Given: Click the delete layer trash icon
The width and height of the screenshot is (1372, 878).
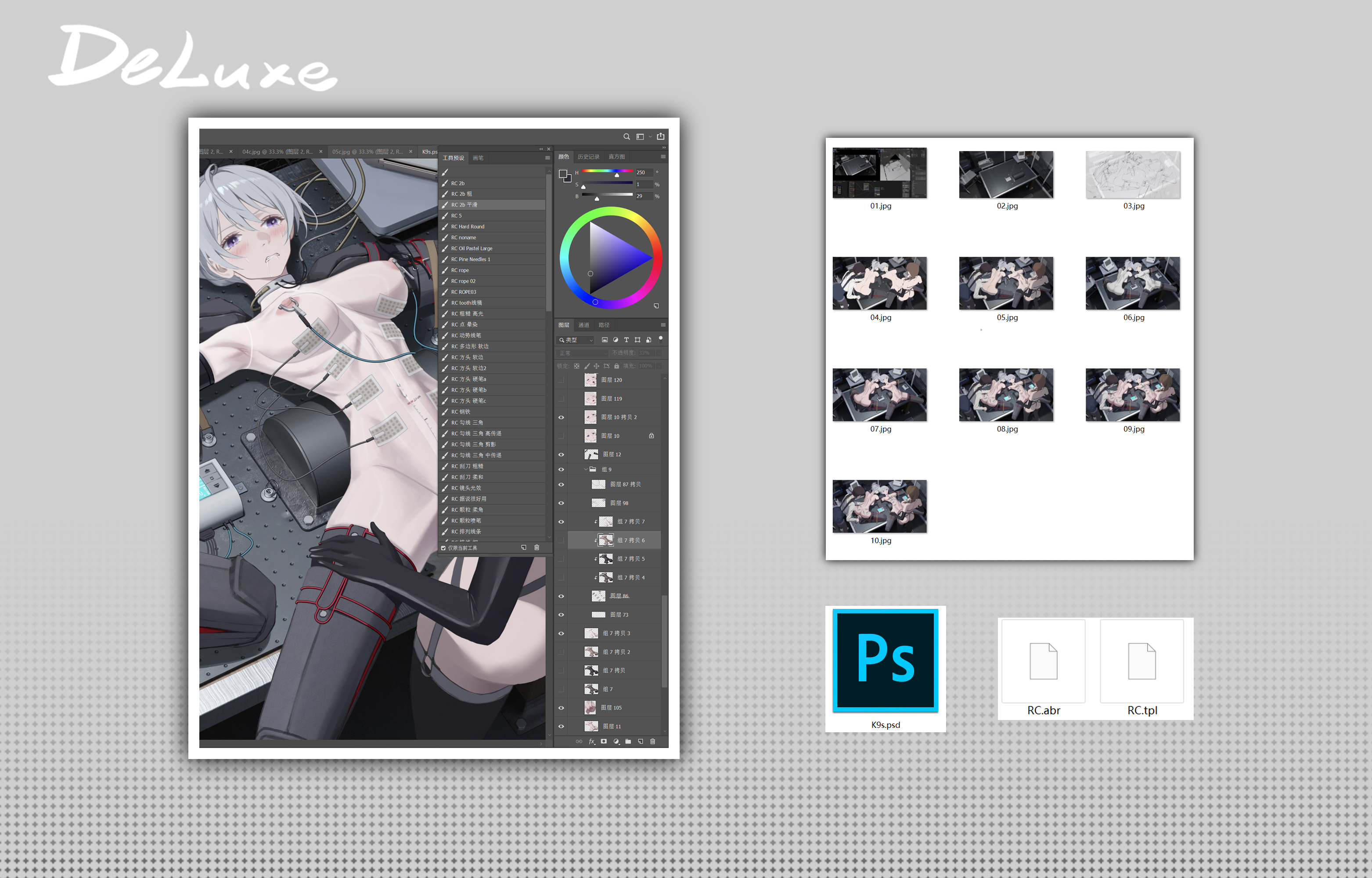Looking at the screenshot, I should (653, 742).
